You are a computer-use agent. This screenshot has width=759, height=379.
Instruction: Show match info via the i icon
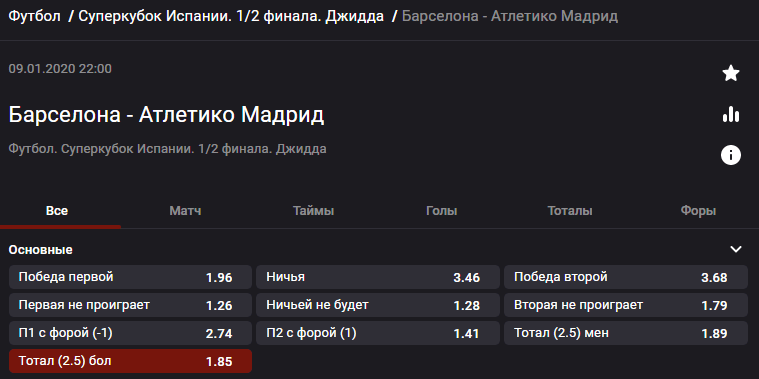(x=730, y=155)
